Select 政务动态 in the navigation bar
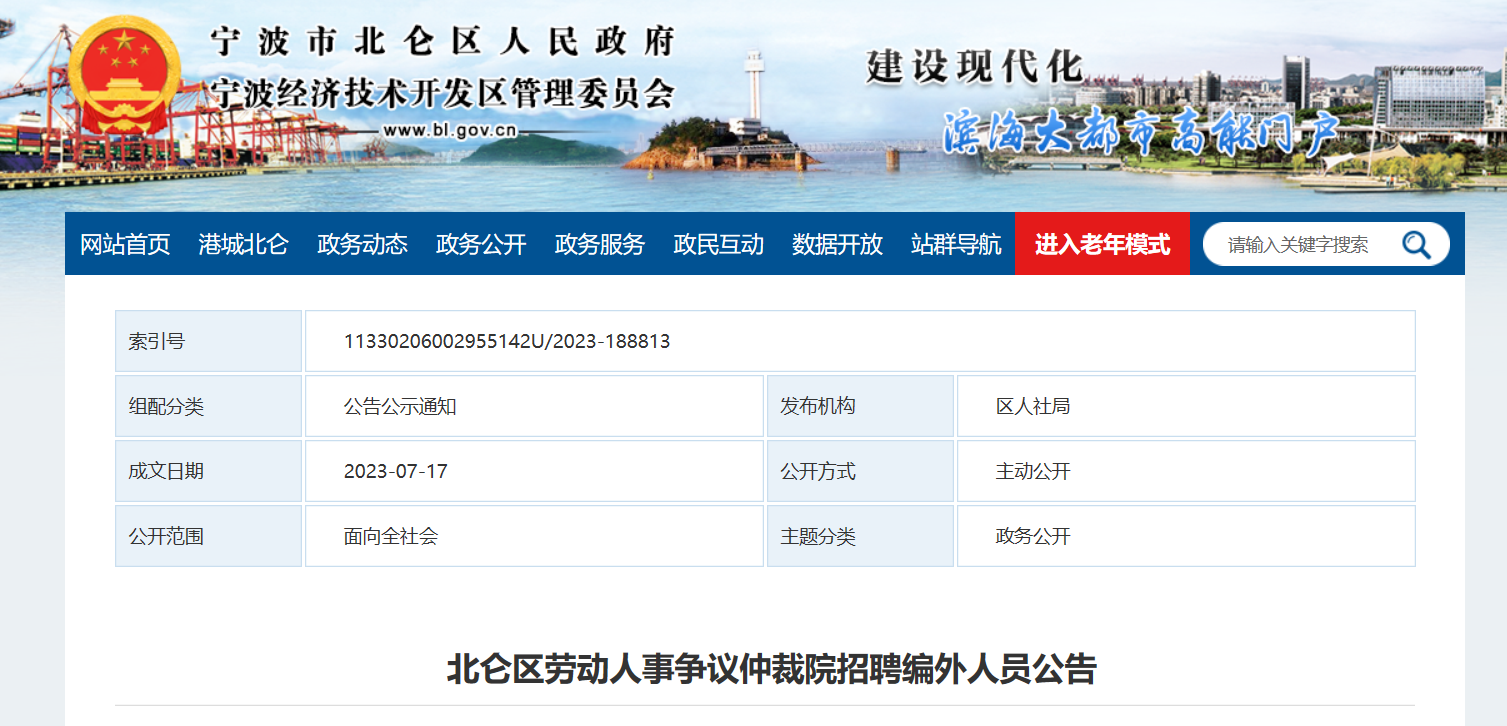Viewport: 1507px width, 726px height. [x=362, y=244]
